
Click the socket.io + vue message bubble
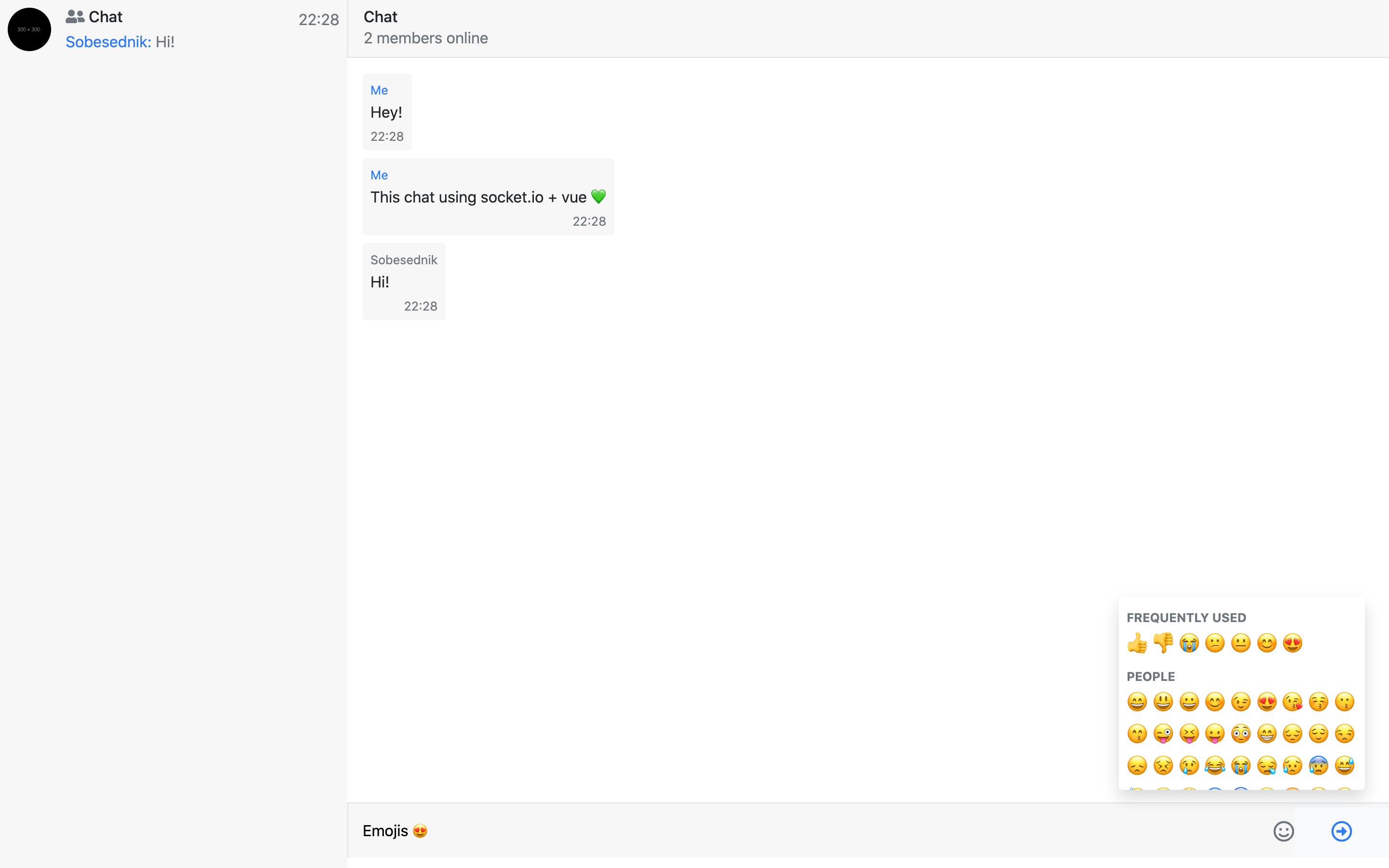(x=488, y=197)
